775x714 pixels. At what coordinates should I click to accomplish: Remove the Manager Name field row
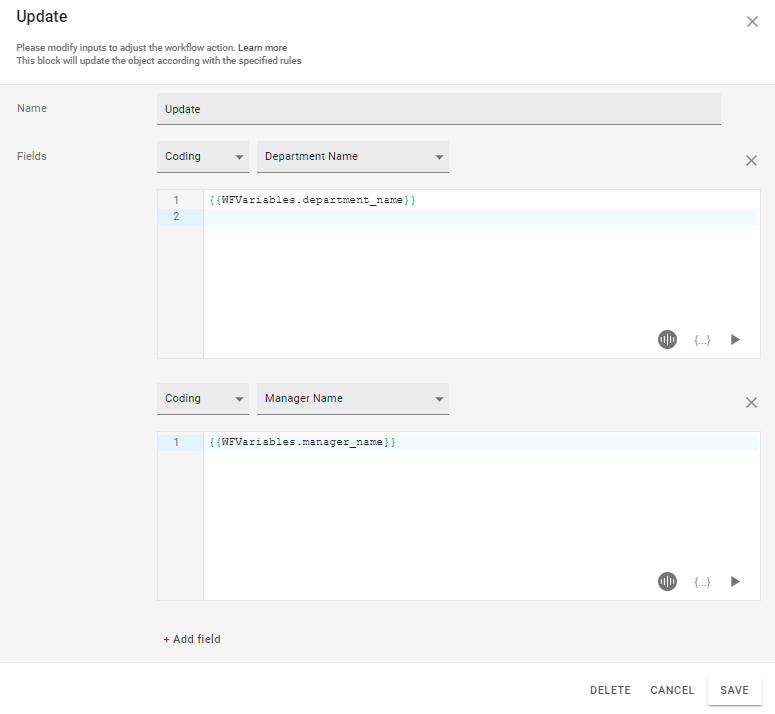pos(751,402)
